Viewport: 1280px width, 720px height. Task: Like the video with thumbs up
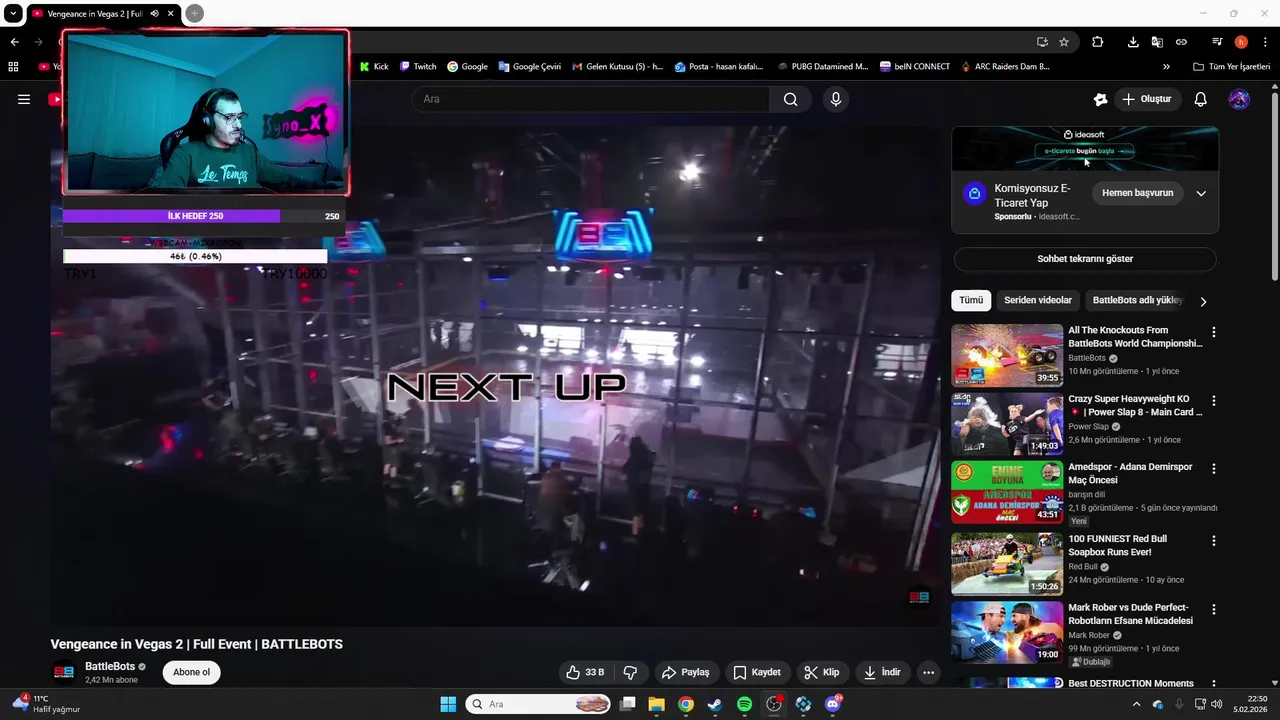point(585,672)
